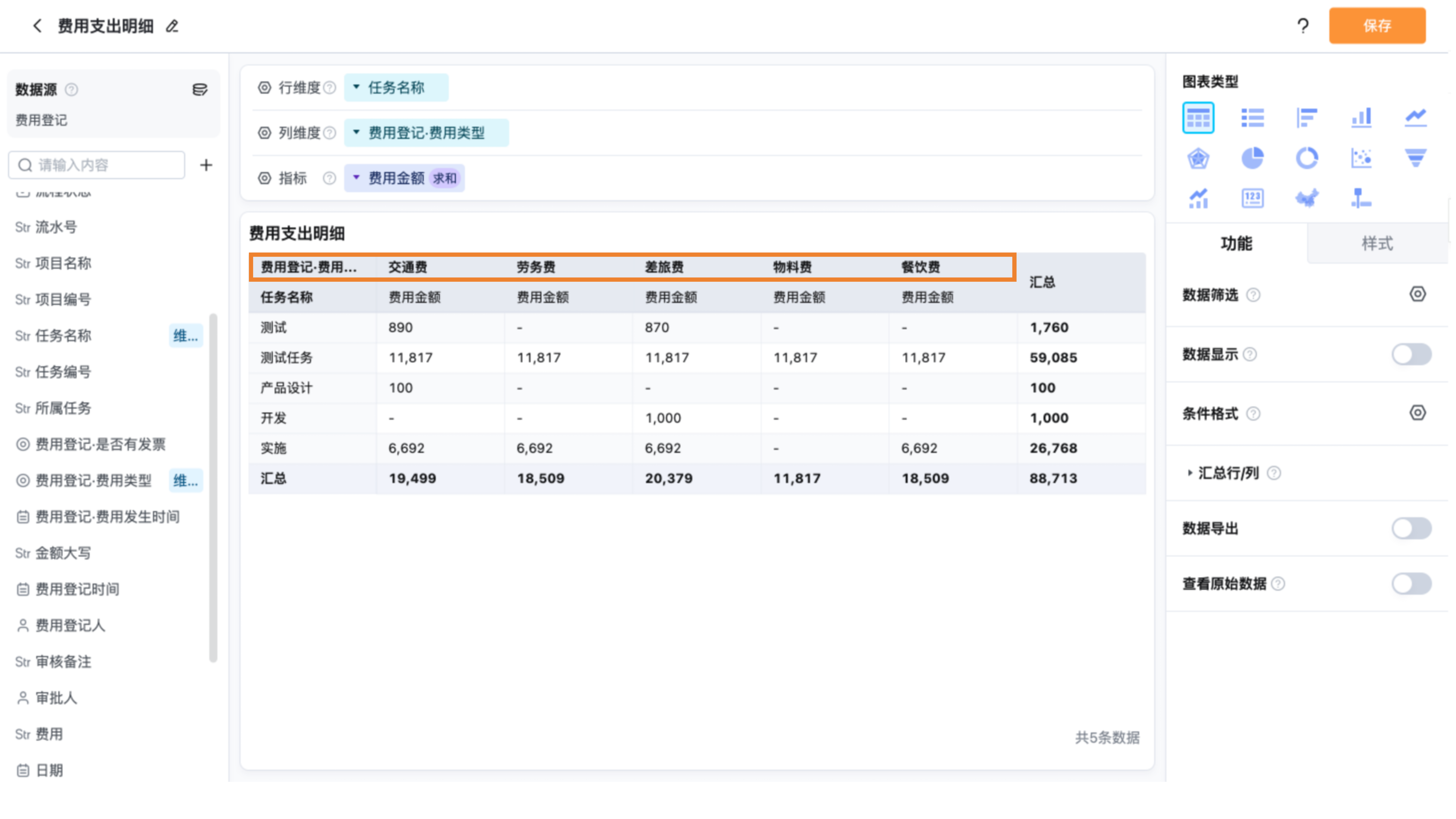This screenshot has width=1456, height=819.
Task: Change the 求和 aggregation tag
Action: [445, 179]
